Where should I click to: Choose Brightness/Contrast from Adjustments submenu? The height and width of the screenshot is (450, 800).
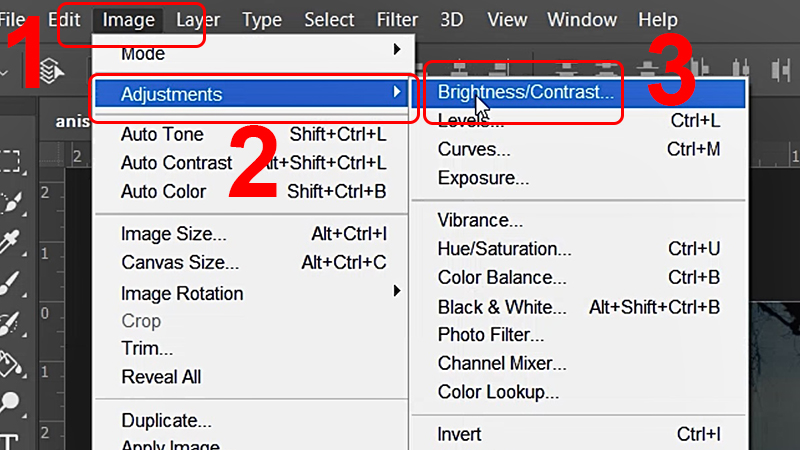(525, 91)
